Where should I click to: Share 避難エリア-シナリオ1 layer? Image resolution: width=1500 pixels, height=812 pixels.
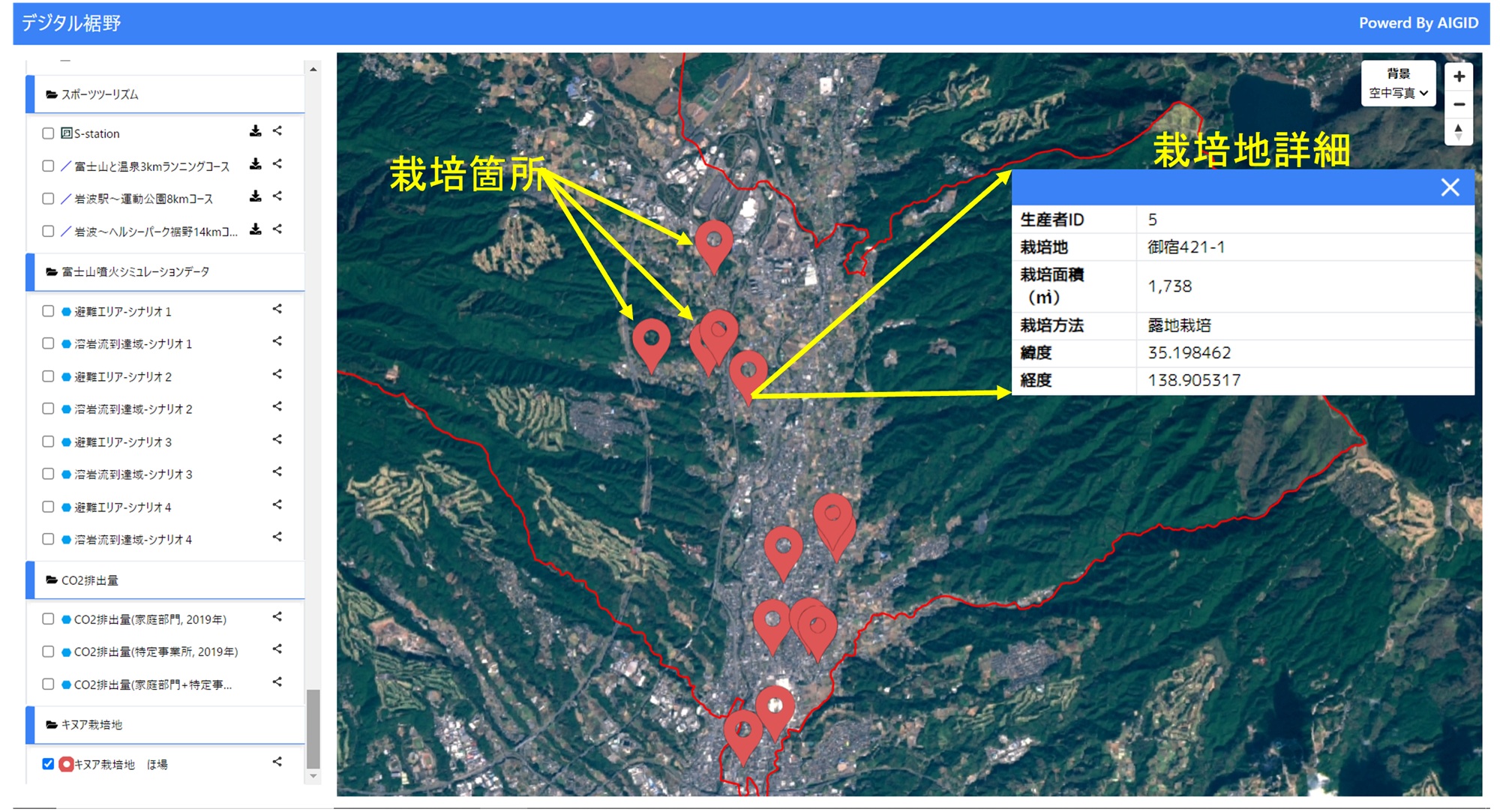point(277,309)
